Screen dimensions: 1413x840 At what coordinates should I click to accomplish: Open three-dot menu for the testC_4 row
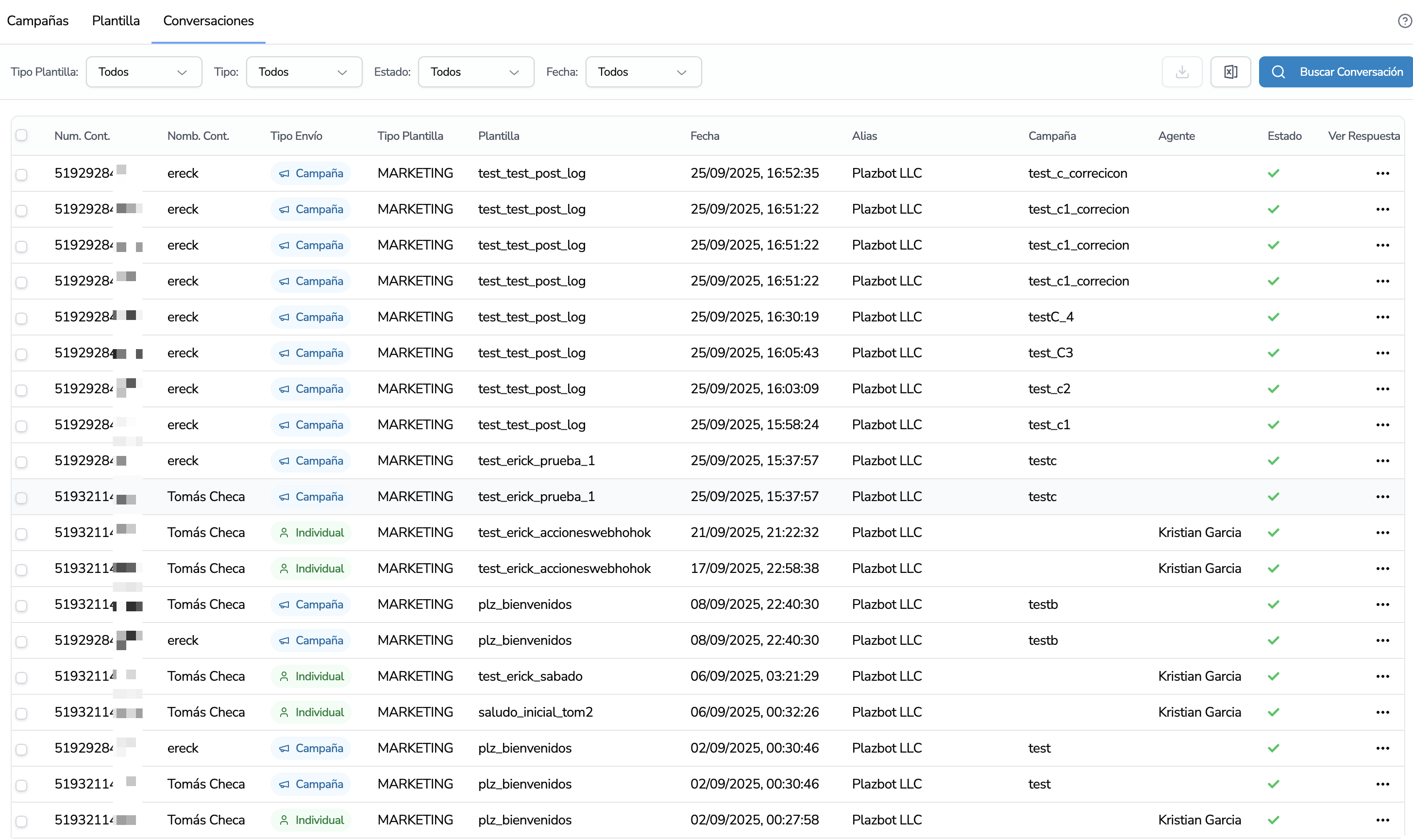1382,317
